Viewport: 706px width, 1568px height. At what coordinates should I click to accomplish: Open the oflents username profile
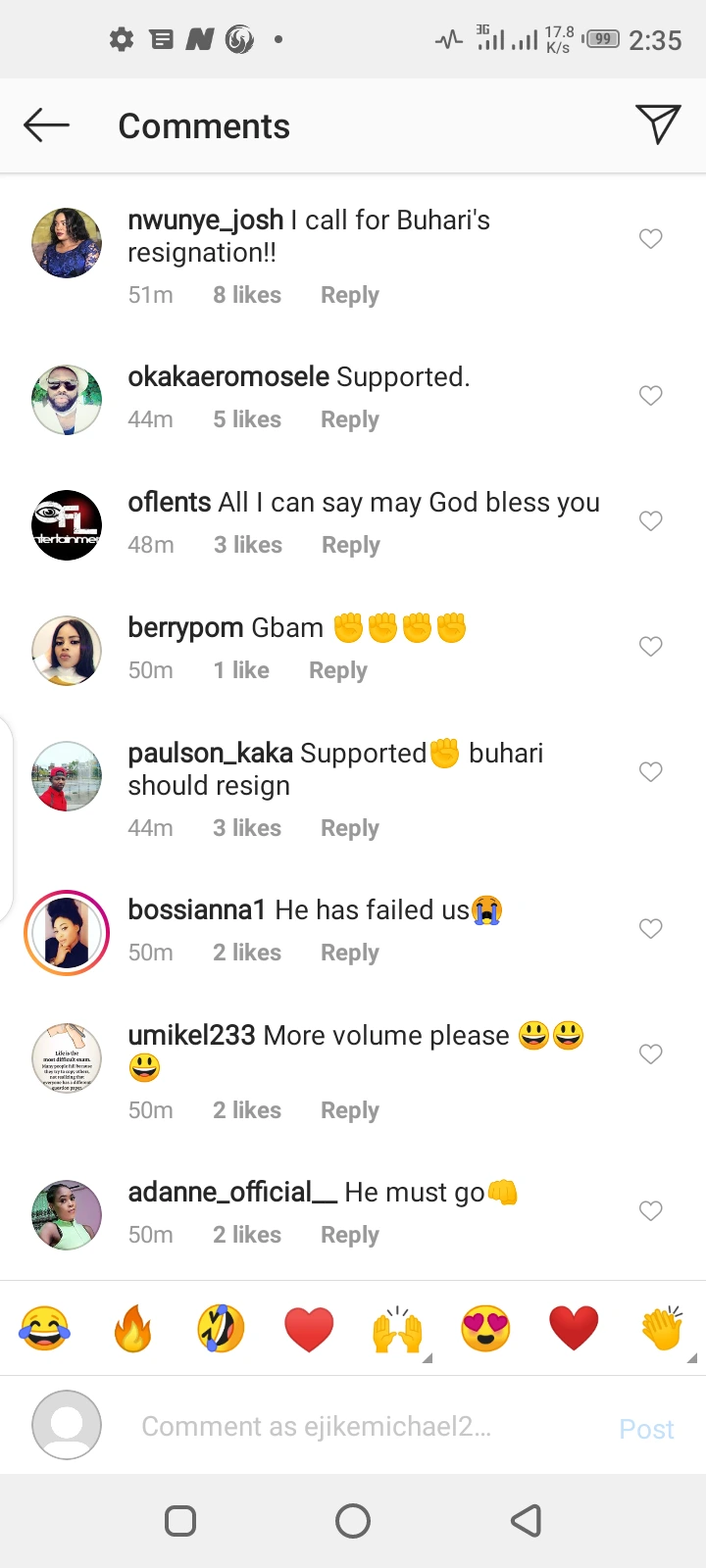(169, 503)
